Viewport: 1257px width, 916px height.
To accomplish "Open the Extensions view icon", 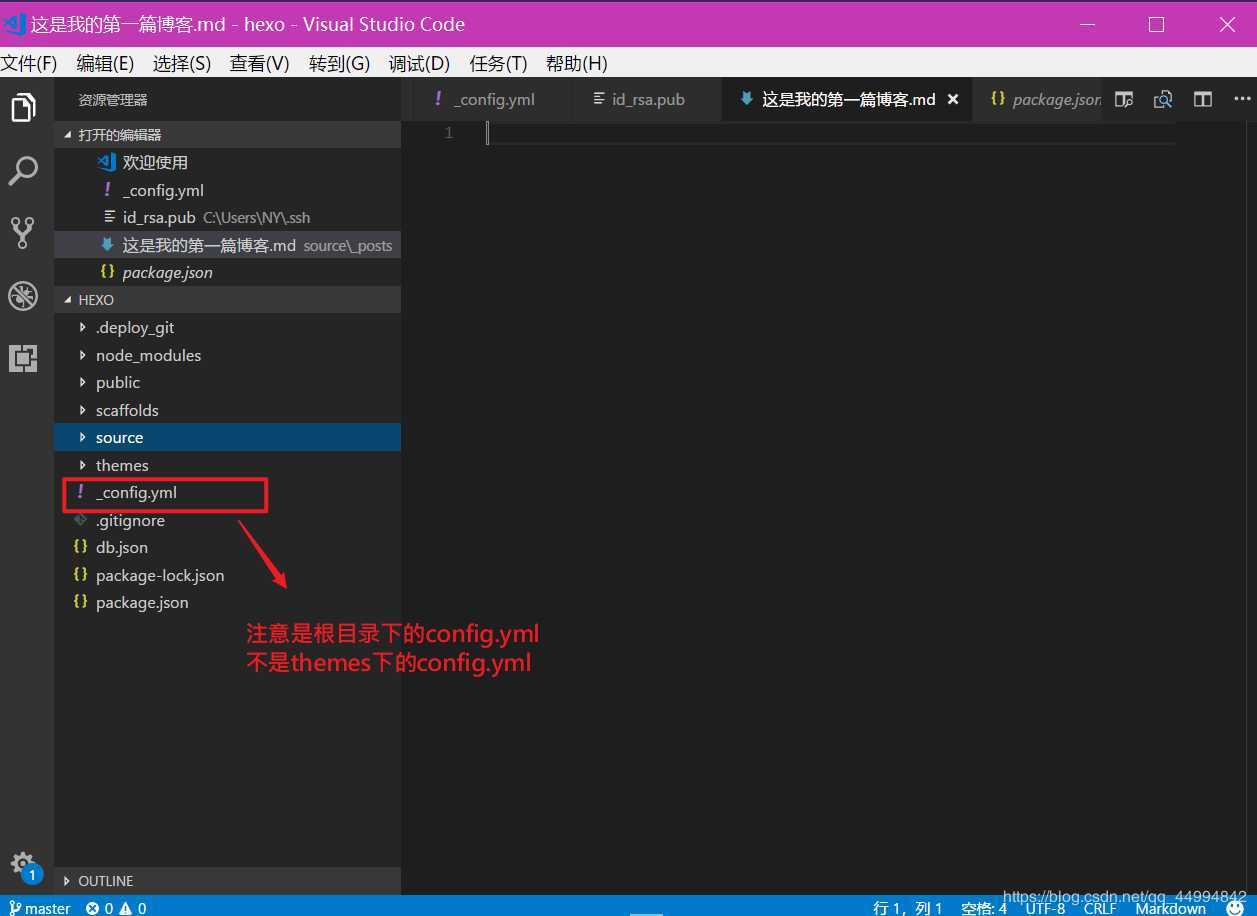I will [x=23, y=358].
